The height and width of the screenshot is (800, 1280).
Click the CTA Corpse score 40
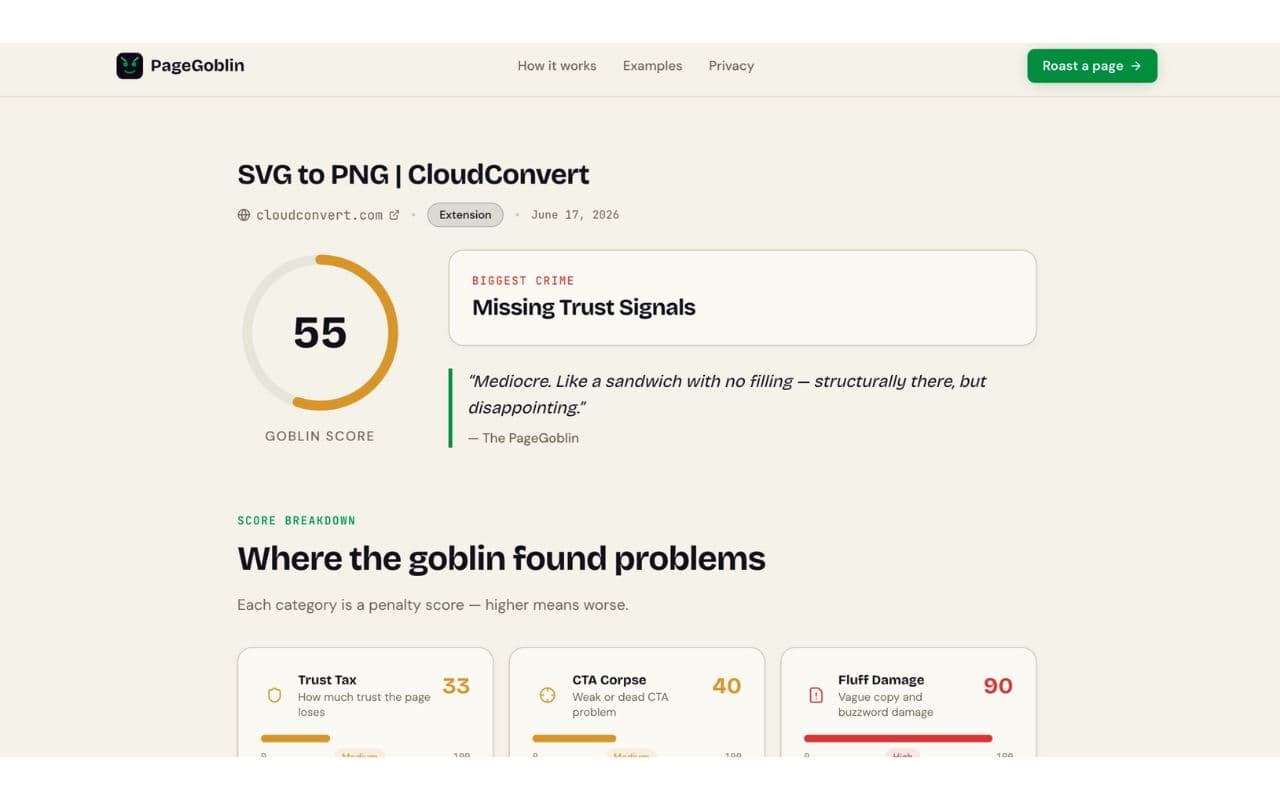727,686
